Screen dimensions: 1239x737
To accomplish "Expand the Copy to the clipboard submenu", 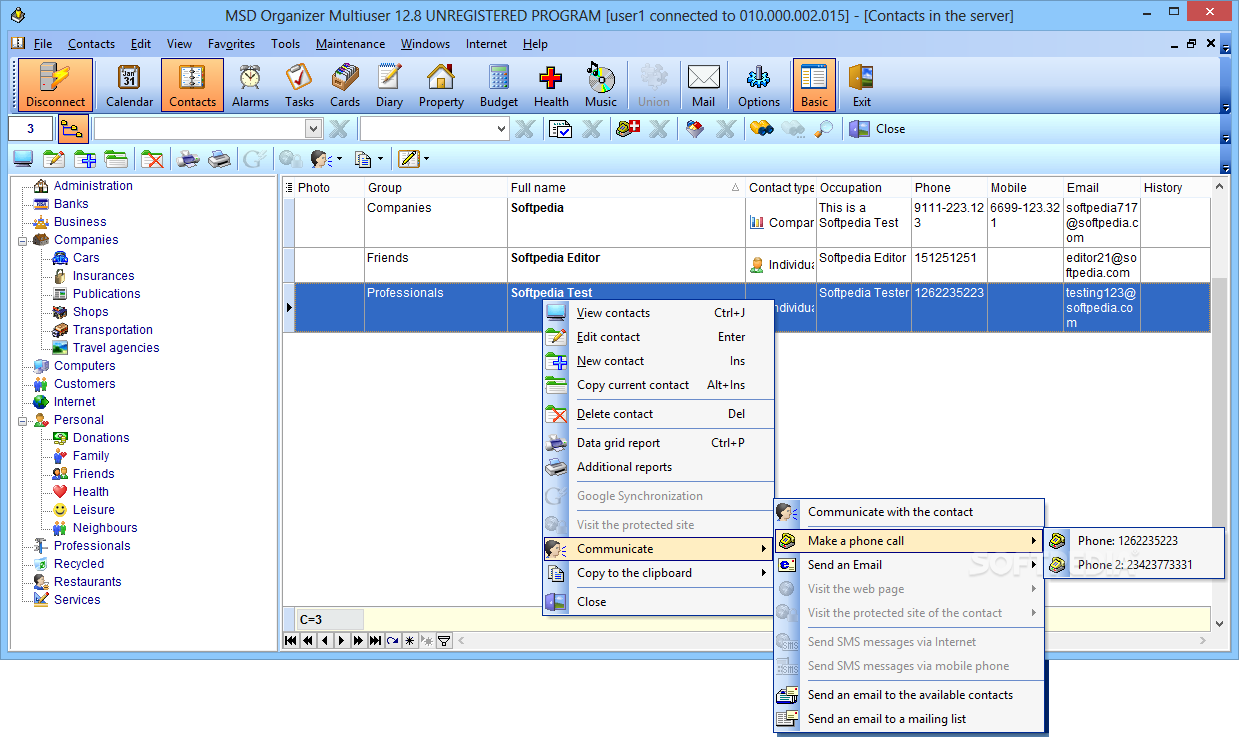I will tap(658, 573).
